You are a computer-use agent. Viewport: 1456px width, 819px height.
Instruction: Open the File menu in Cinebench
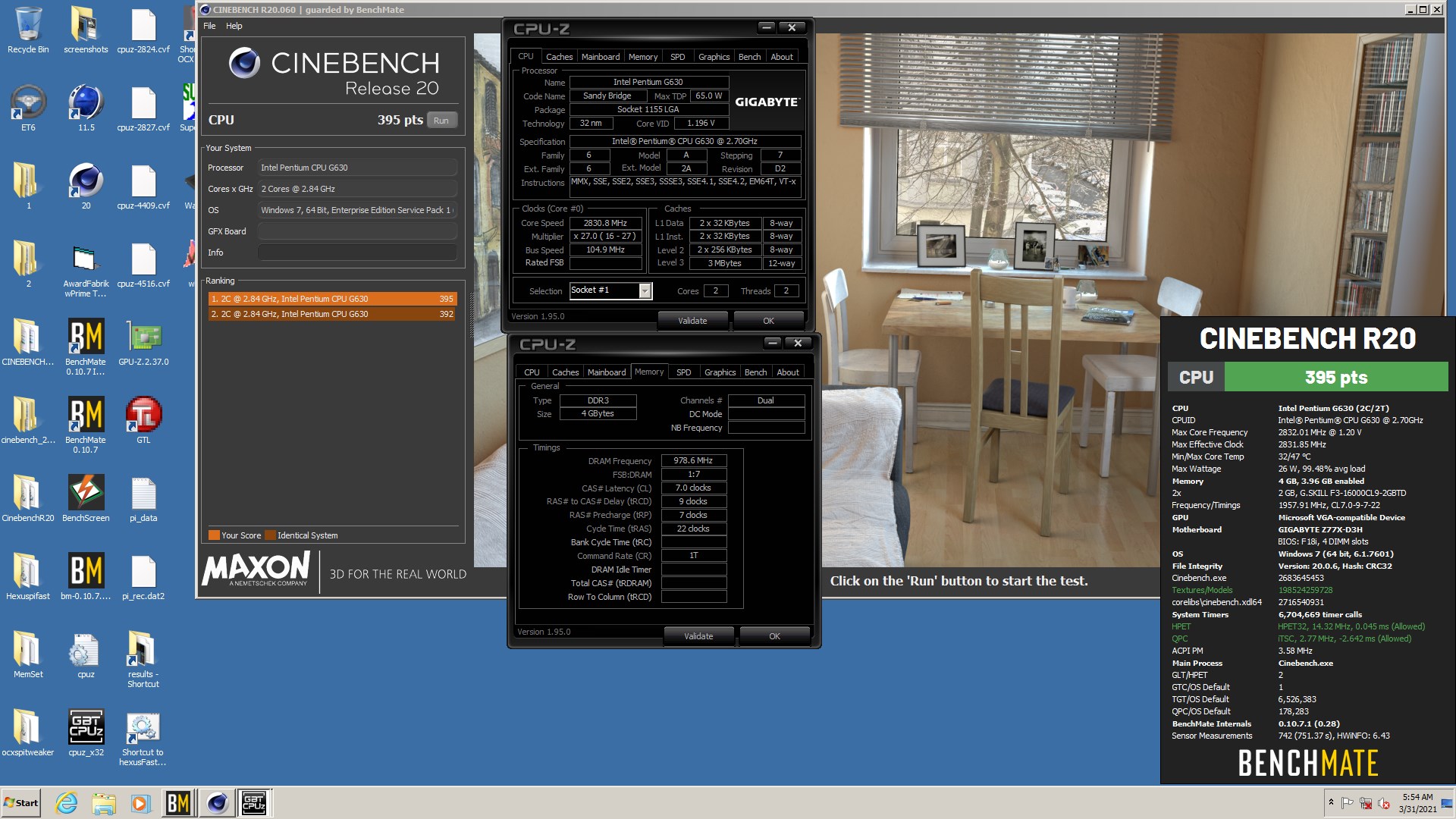(x=209, y=26)
